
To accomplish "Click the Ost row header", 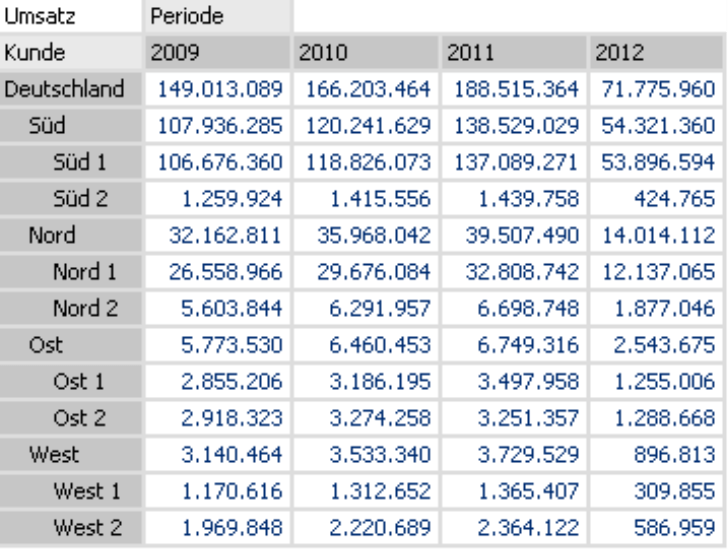I will (71, 345).
